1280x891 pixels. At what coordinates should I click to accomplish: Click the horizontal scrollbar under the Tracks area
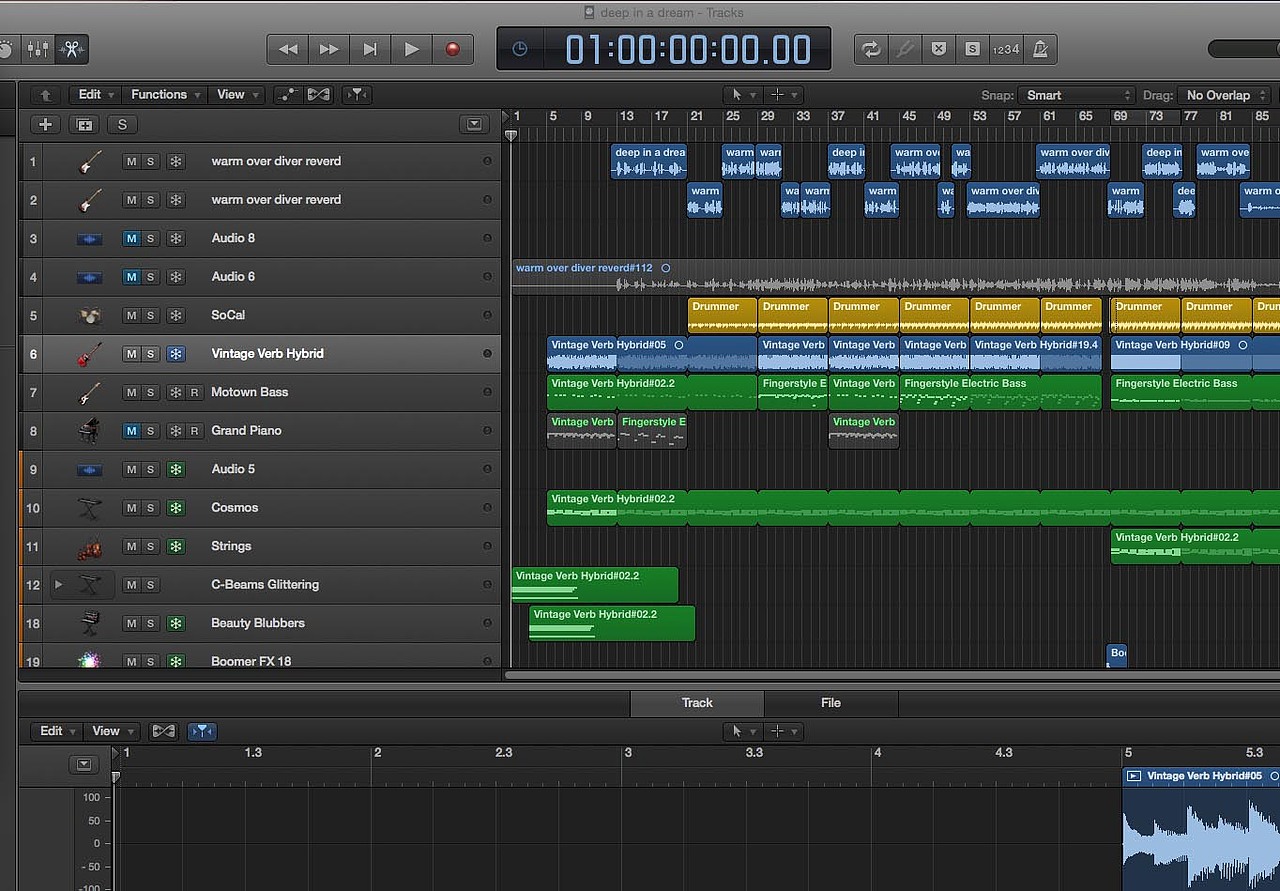(892, 675)
